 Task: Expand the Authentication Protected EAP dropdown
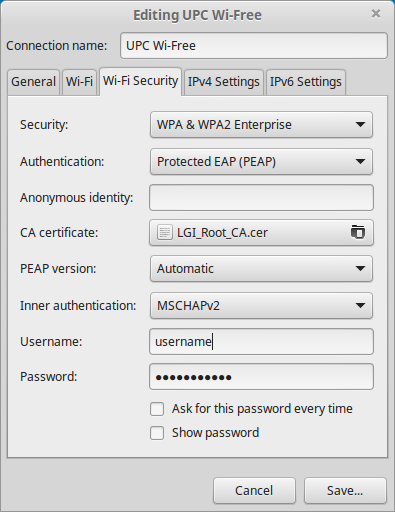261,162
